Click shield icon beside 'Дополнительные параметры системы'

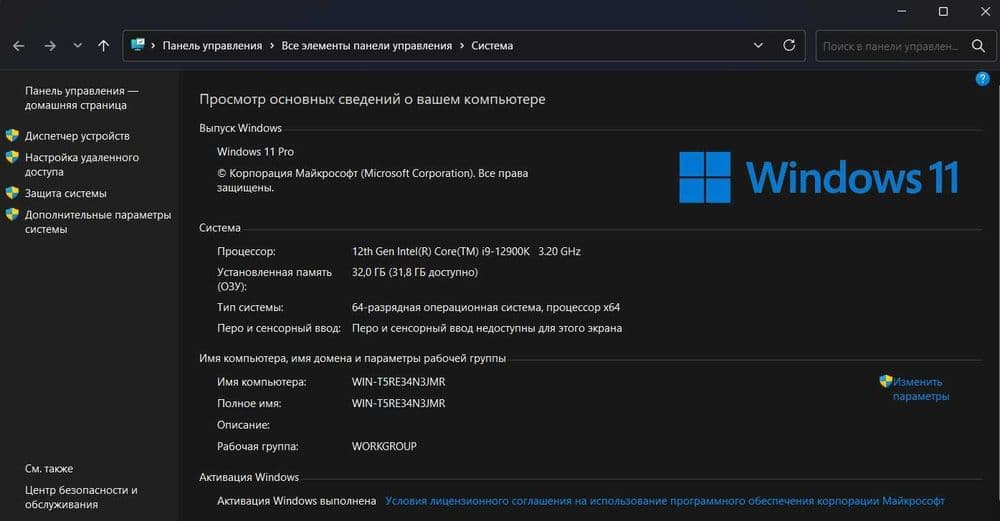(12, 214)
